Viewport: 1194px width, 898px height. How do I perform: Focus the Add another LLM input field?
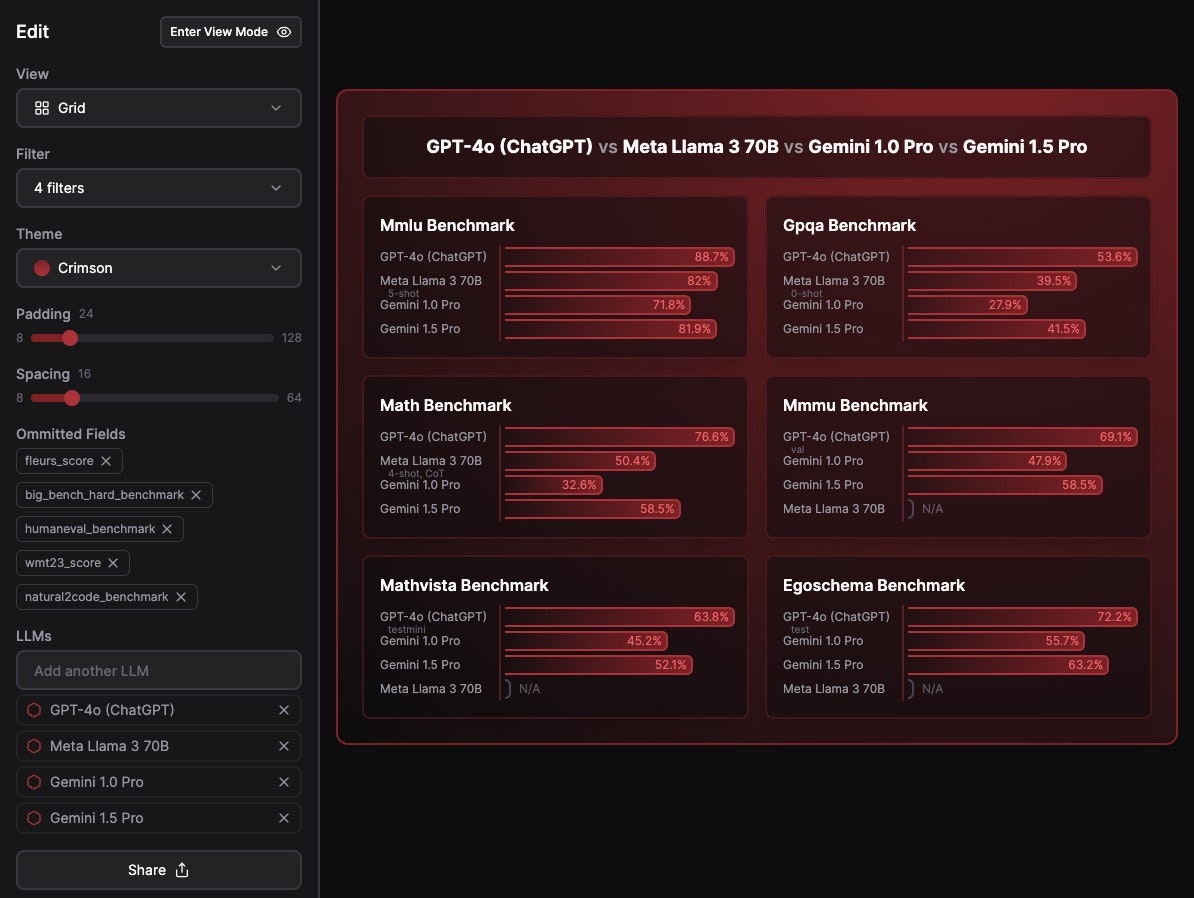(158, 671)
